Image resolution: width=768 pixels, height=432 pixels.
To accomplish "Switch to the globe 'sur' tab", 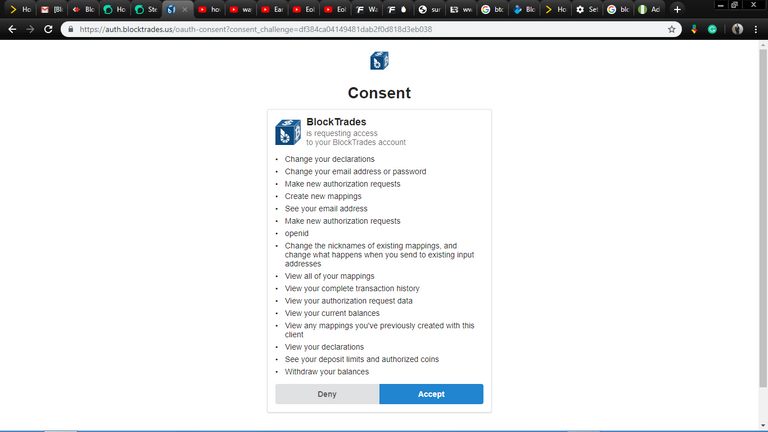I will 429,9.
